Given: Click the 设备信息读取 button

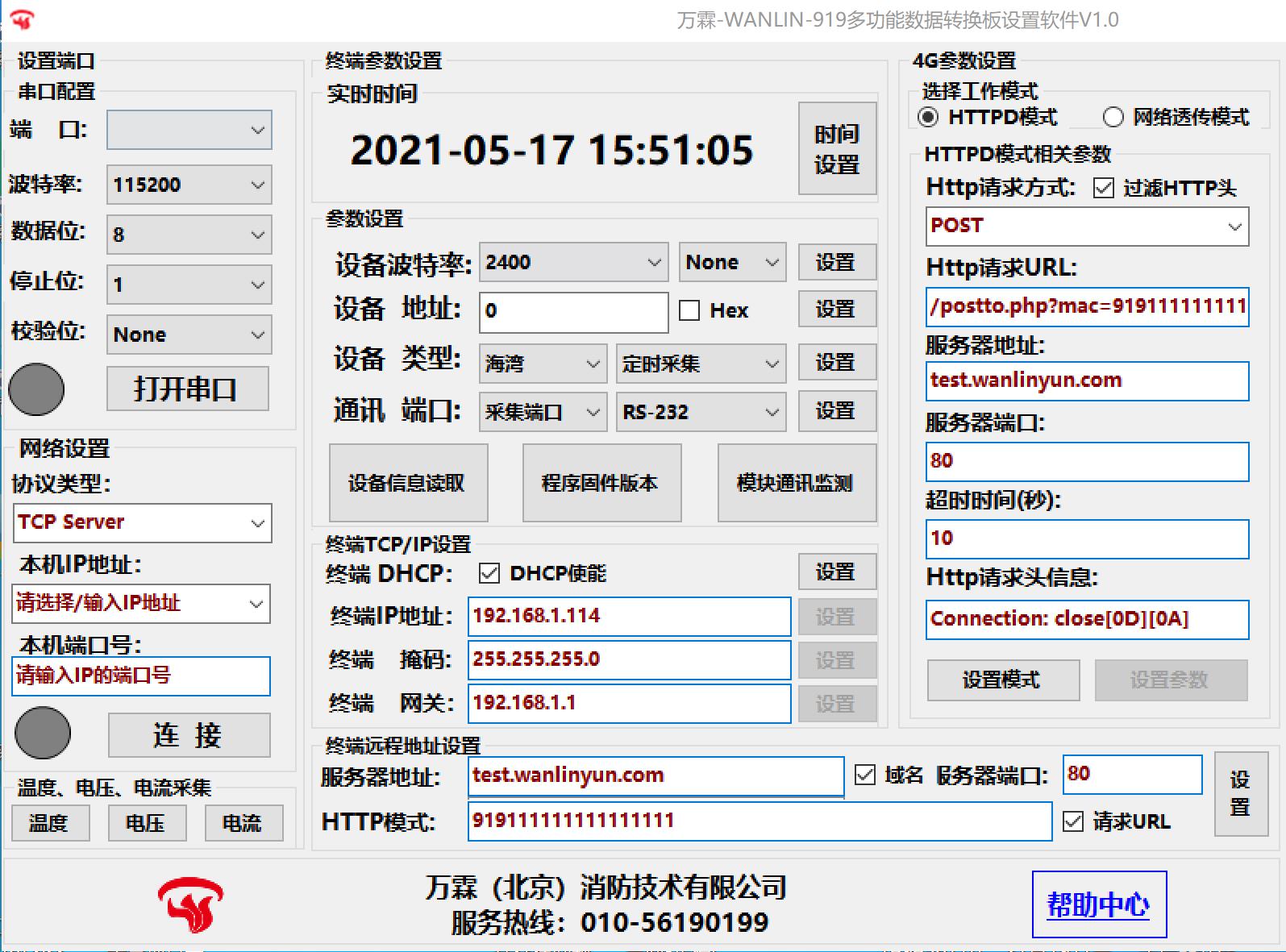Looking at the screenshot, I should (408, 483).
